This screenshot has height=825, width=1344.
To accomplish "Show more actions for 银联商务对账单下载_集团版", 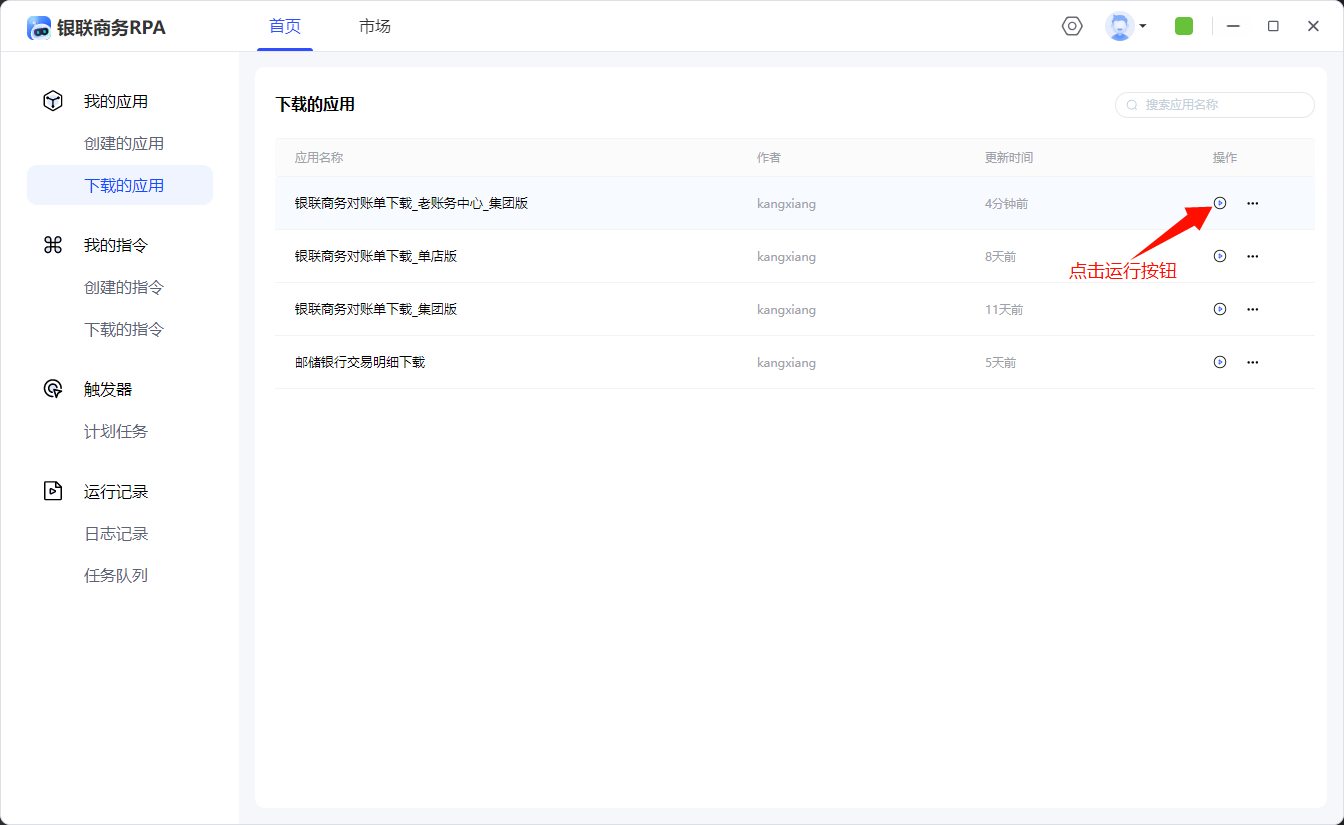I will pyautogui.click(x=1252, y=309).
